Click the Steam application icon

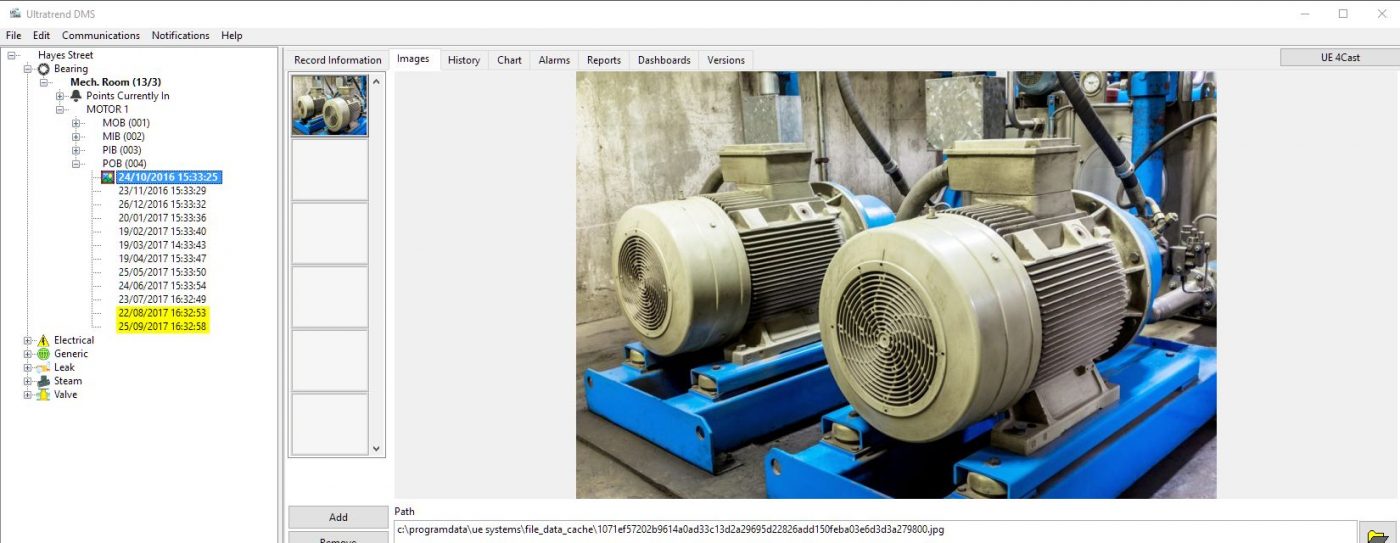click(x=43, y=381)
